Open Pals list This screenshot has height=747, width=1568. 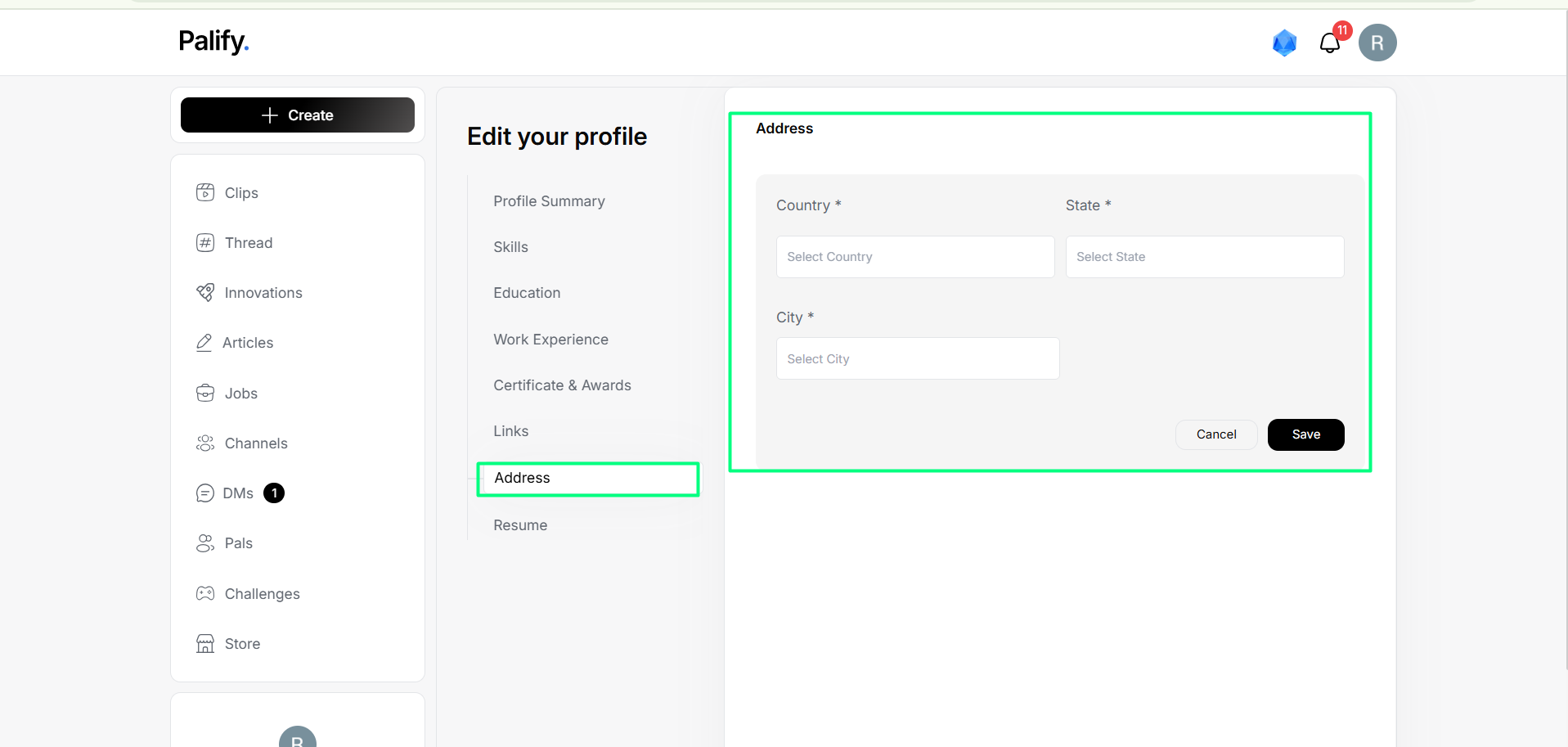tap(239, 543)
